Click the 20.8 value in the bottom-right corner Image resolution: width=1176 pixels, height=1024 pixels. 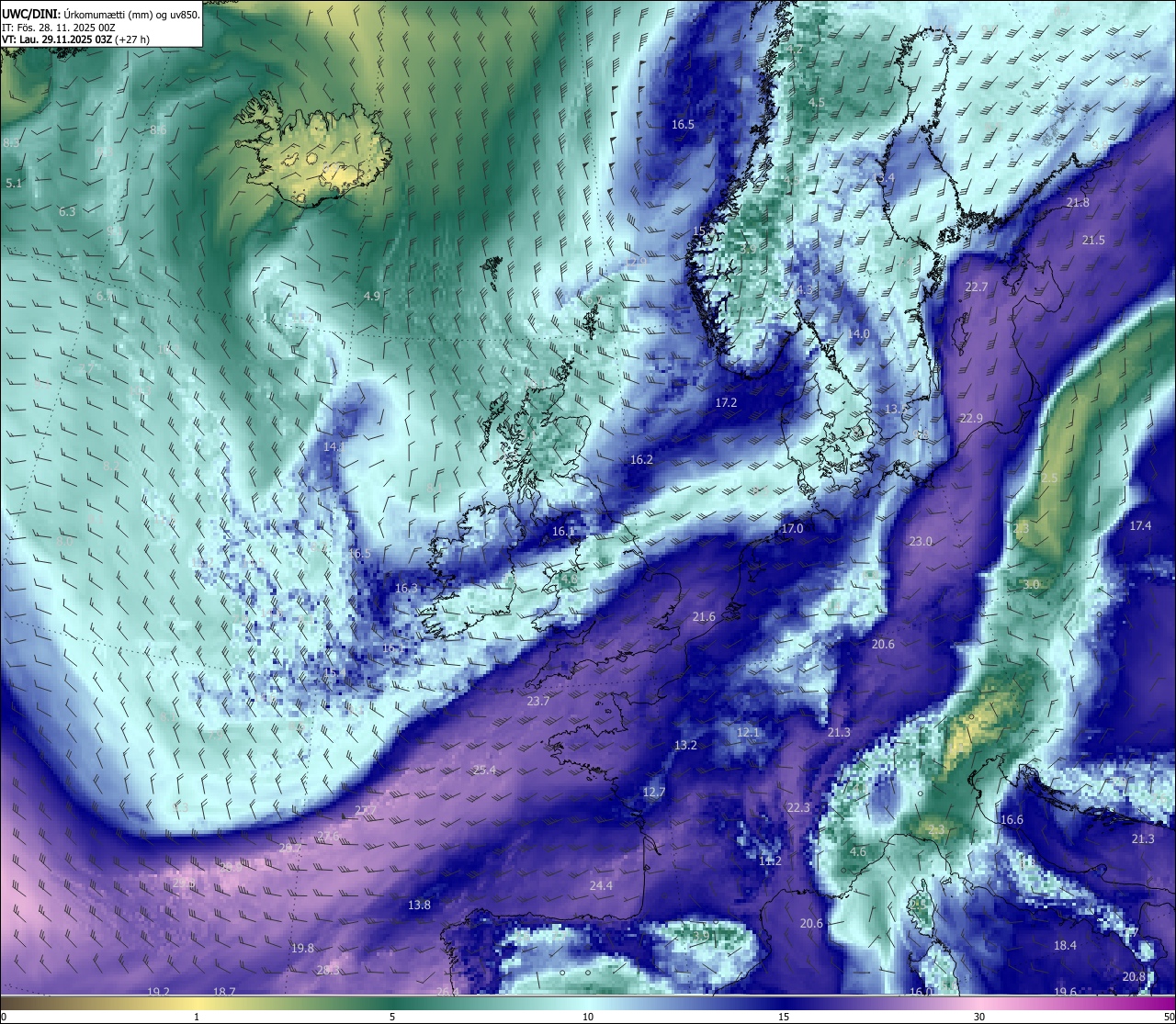pos(1134,976)
